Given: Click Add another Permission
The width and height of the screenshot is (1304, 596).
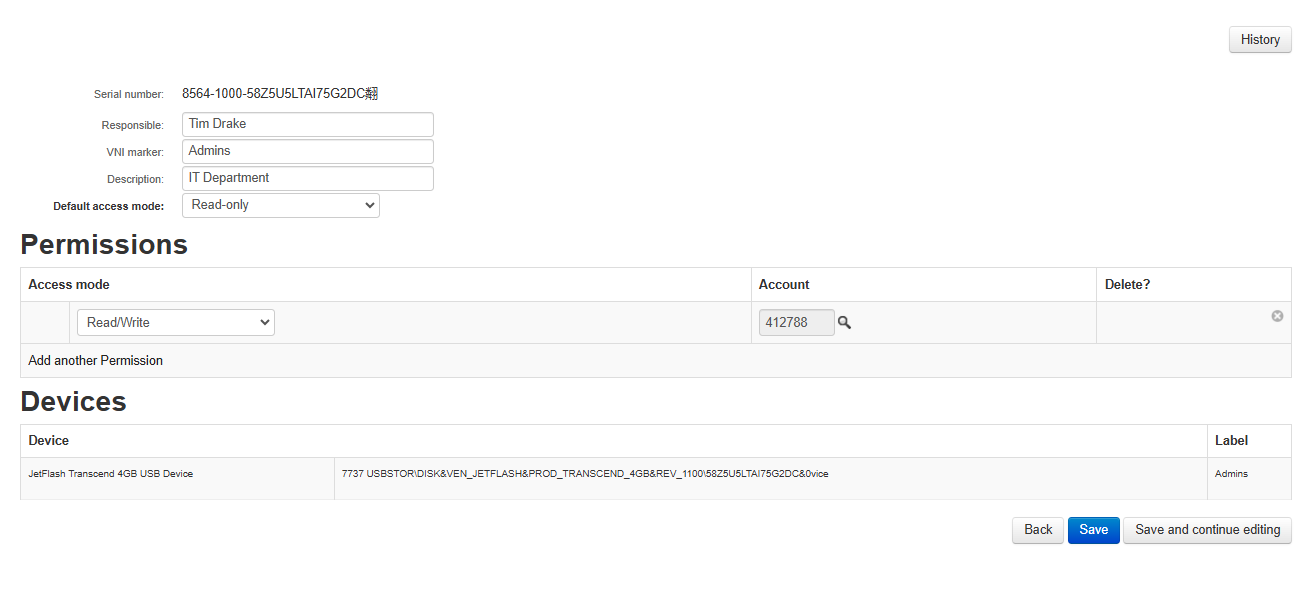Looking at the screenshot, I should [95, 360].
